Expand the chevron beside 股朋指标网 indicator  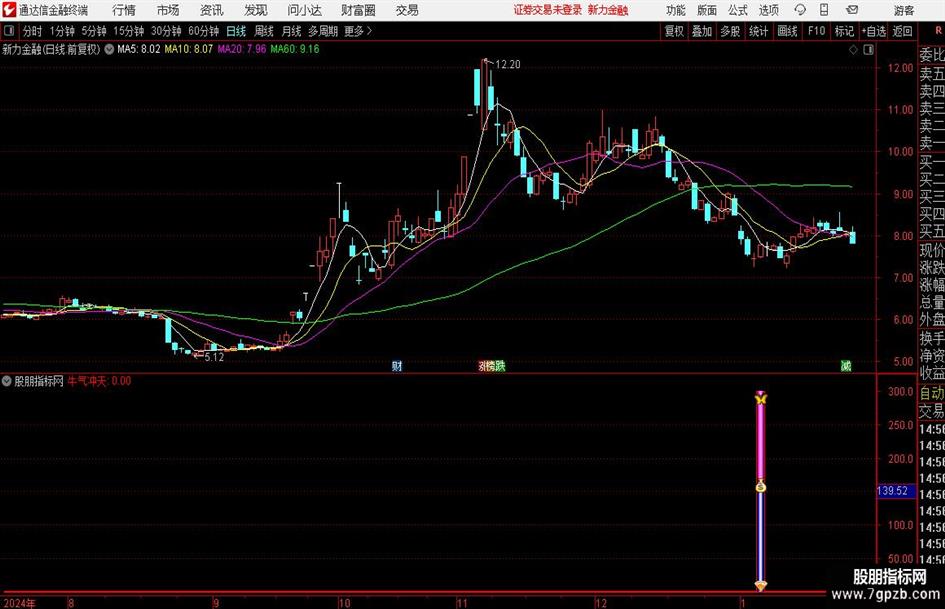click(7, 380)
